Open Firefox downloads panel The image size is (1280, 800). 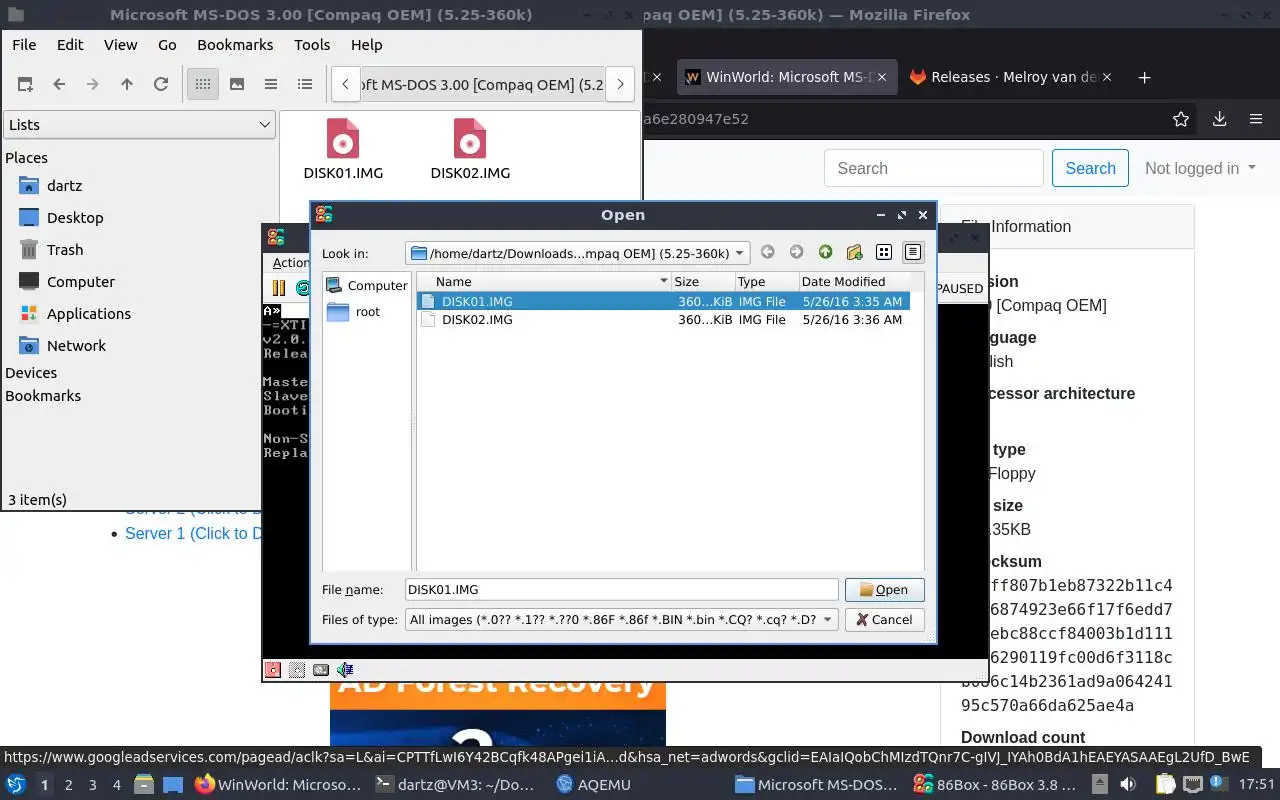(1219, 119)
